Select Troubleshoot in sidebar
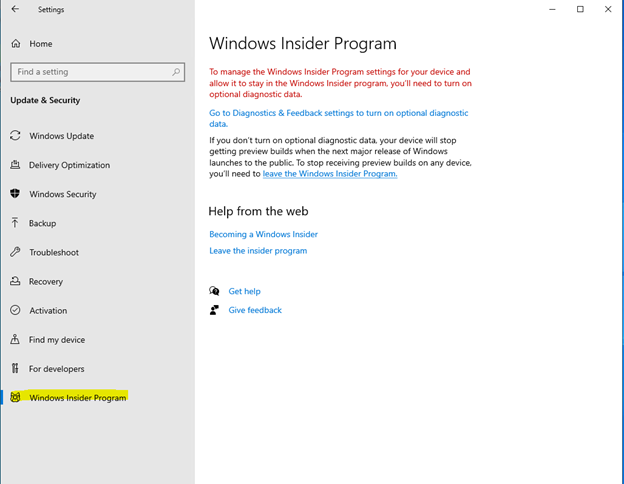This screenshot has height=484, width=624. coord(54,252)
